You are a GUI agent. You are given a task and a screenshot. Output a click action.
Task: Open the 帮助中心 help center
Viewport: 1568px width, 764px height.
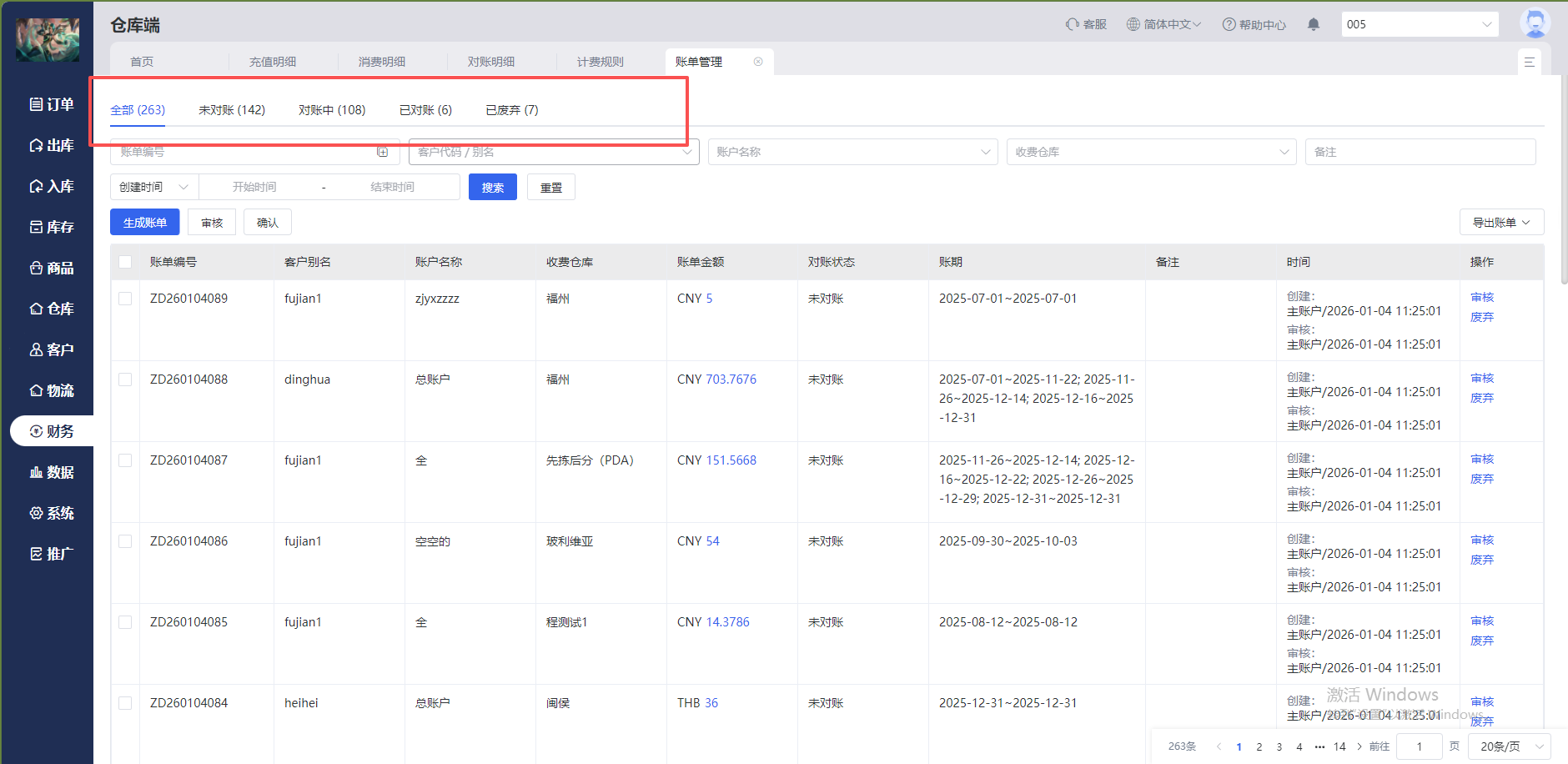pyautogui.click(x=1254, y=24)
